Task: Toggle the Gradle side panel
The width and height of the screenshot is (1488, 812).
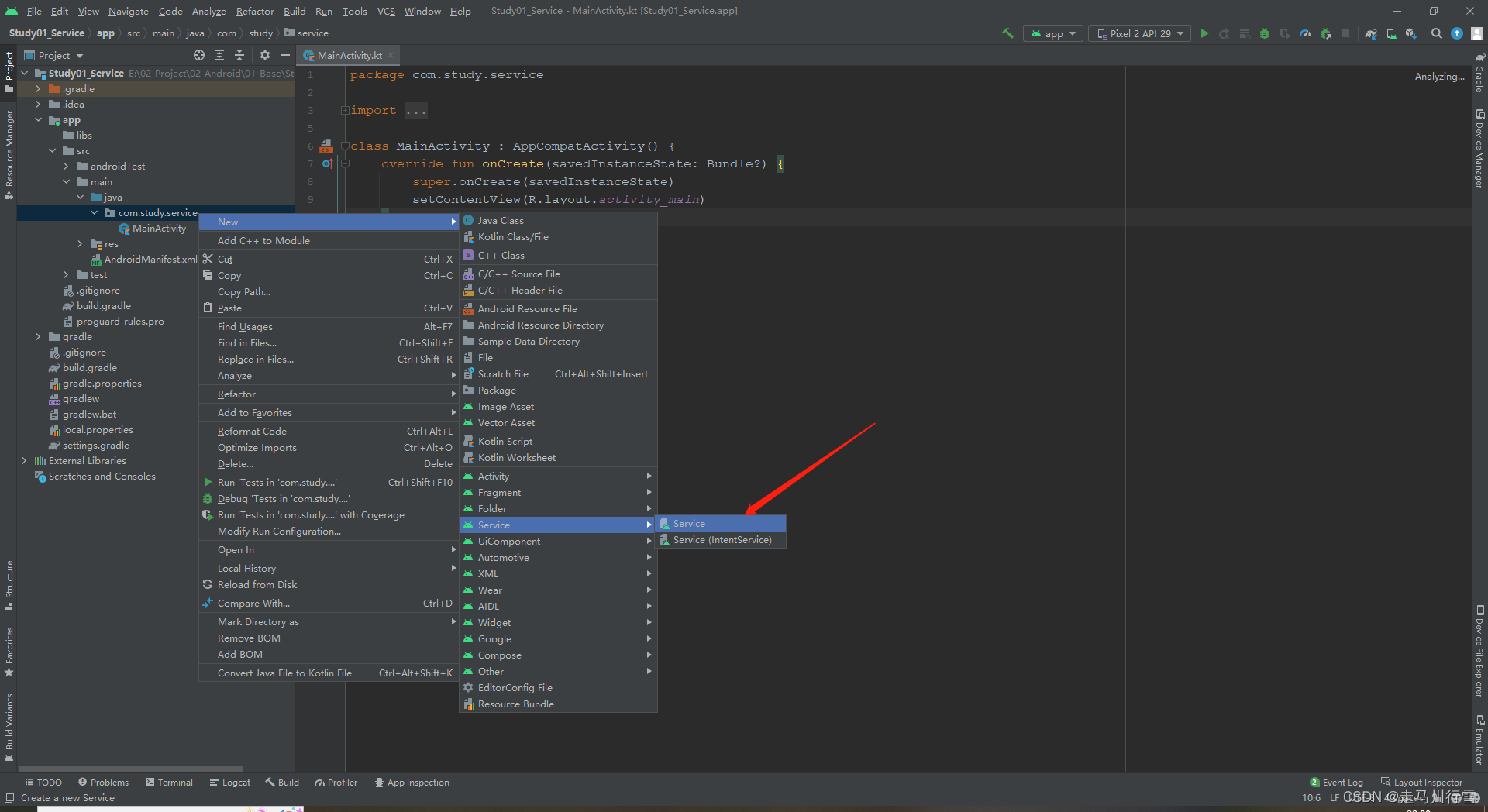Action: [x=1479, y=74]
